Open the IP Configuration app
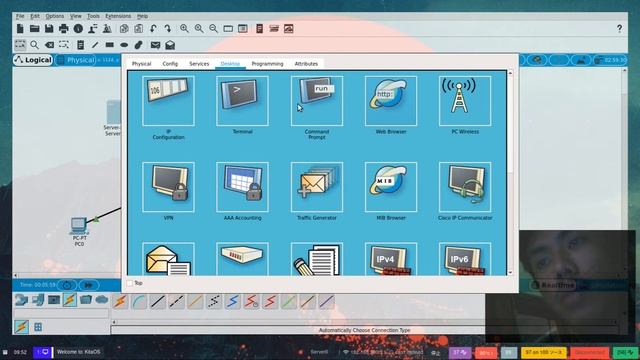Image resolution: width=640 pixels, height=360 pixels. coord(168,101)
